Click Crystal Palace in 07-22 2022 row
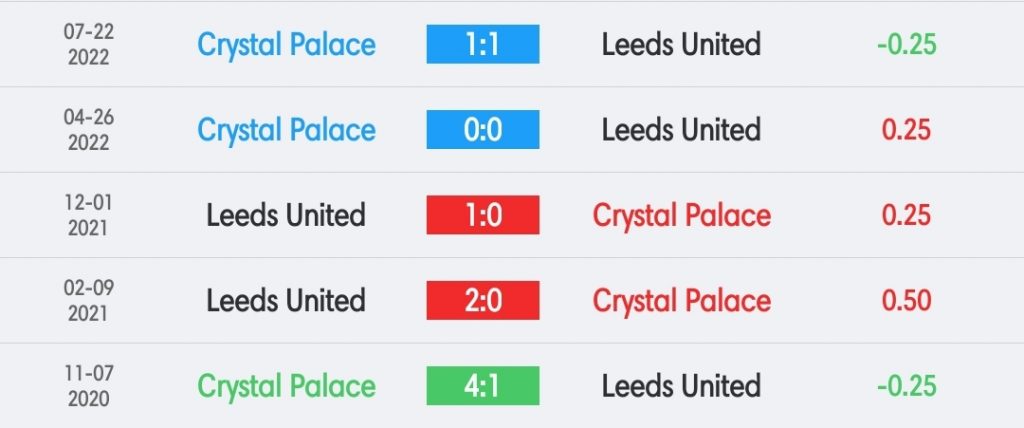The image size is (1024, 428). (x=287, y=45)
